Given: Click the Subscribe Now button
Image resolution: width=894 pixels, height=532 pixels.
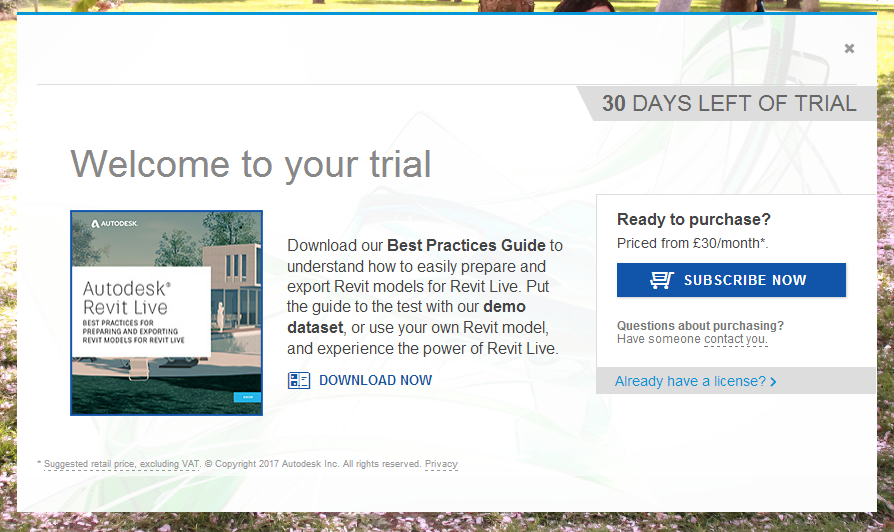Looking at the screenshot, I should point(731,280).
